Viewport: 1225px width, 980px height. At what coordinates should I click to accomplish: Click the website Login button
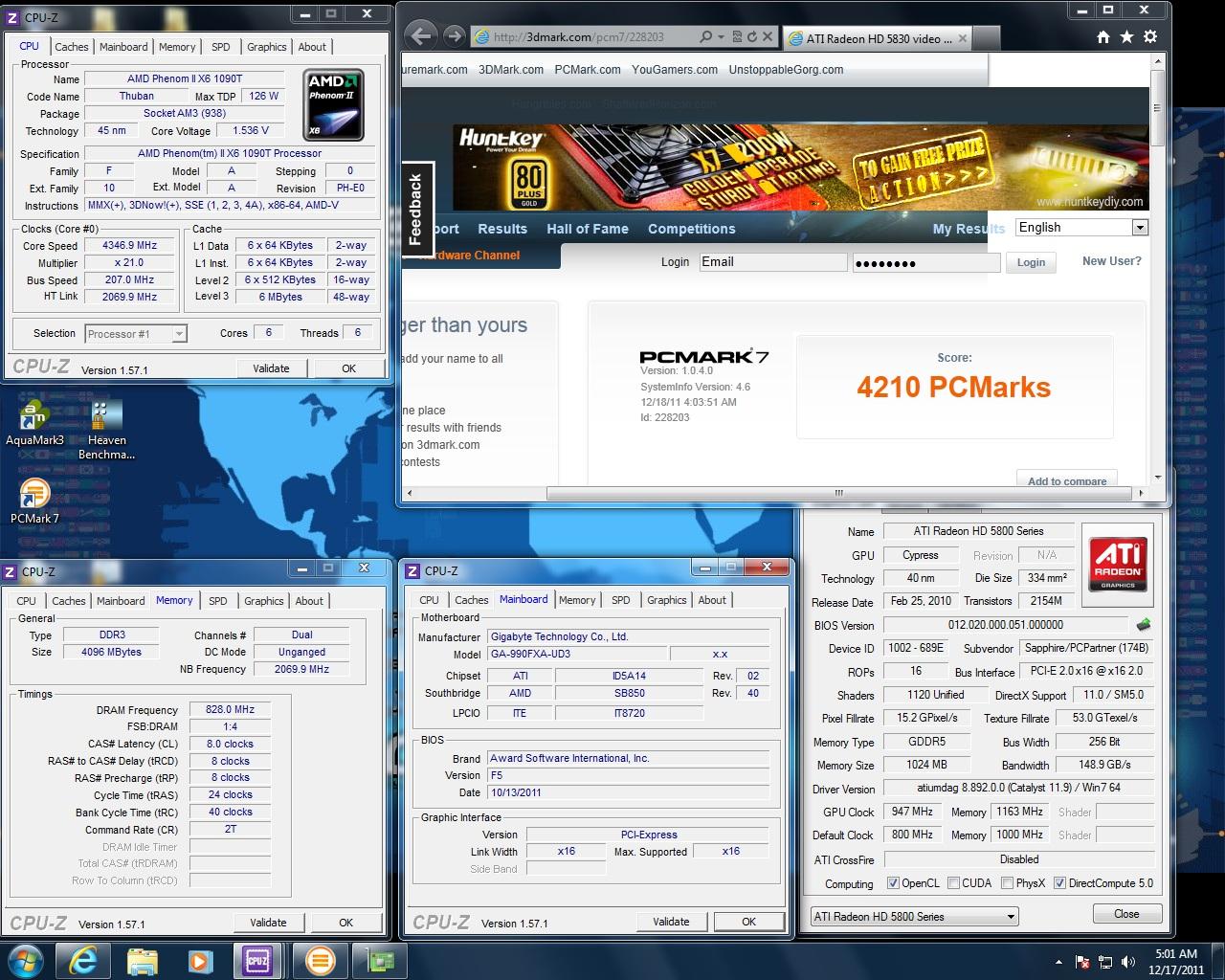(1031, 262)
